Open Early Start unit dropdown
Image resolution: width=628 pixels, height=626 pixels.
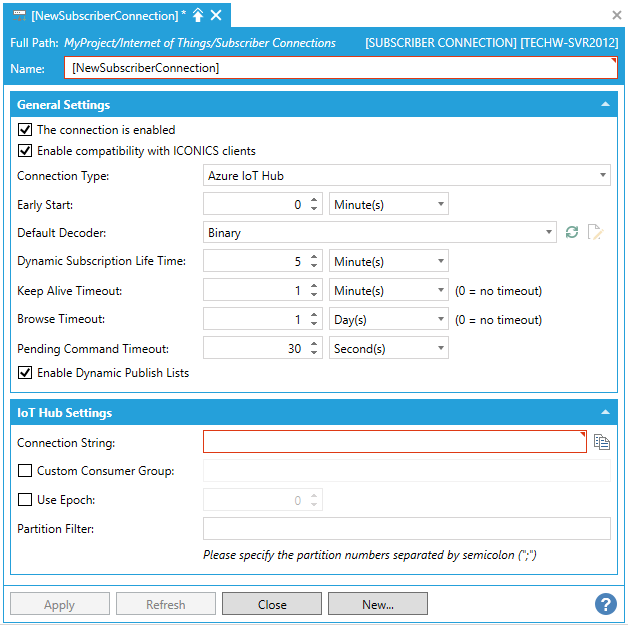(388, 204)
